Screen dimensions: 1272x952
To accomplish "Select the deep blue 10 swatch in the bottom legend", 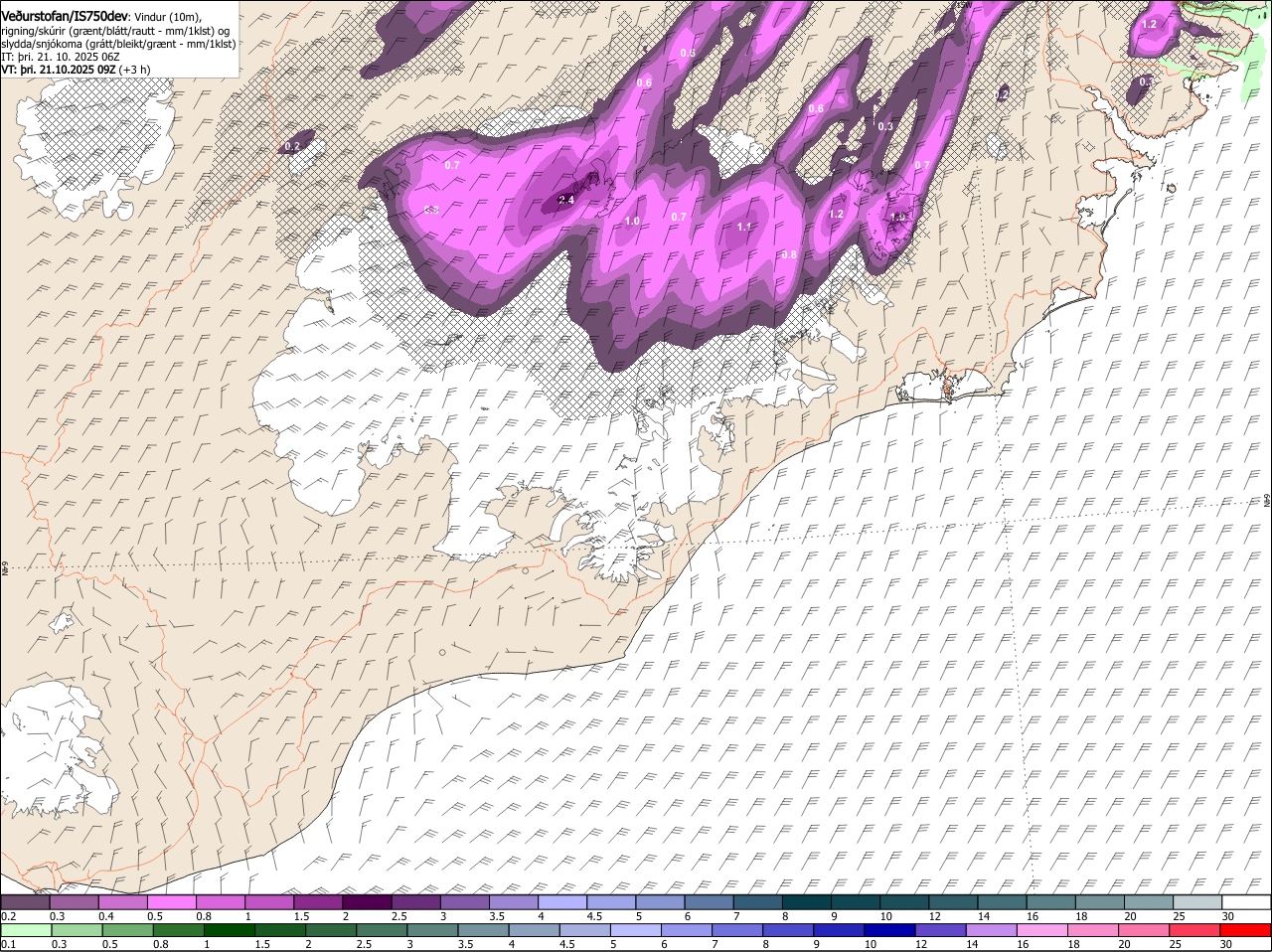I will coord(890,930).
